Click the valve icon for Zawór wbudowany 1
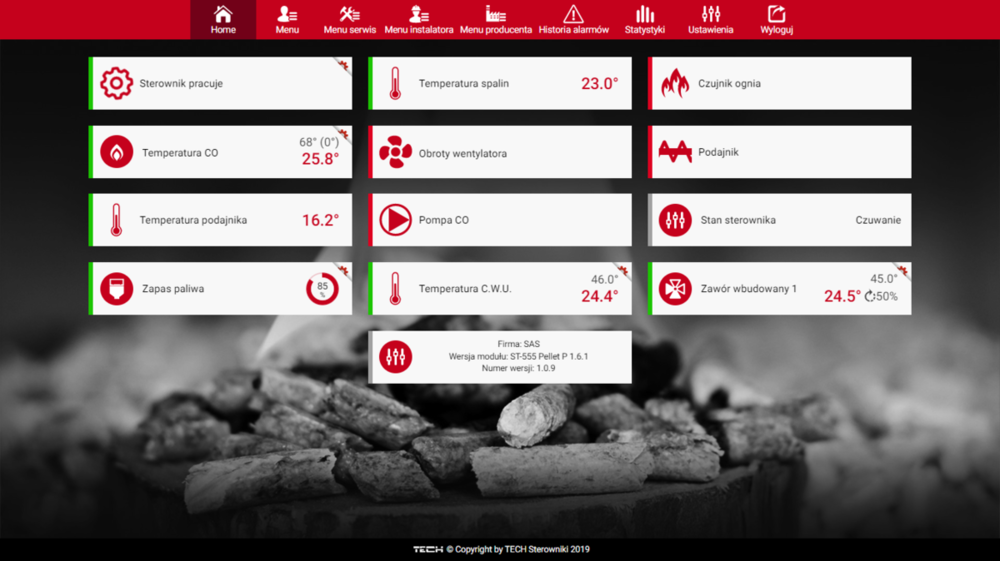The width and height of the screenshot is (1000, 561). (675, 289)
